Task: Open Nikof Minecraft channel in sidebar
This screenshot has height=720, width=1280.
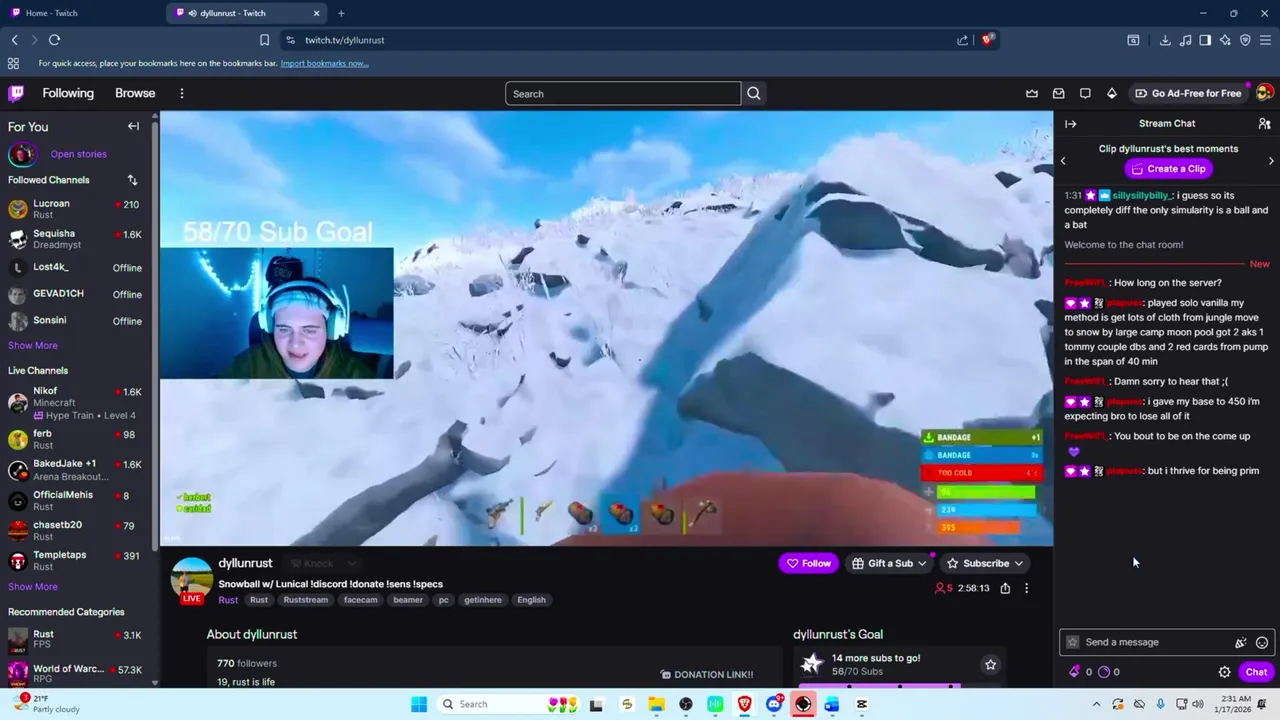Action: 75,403
